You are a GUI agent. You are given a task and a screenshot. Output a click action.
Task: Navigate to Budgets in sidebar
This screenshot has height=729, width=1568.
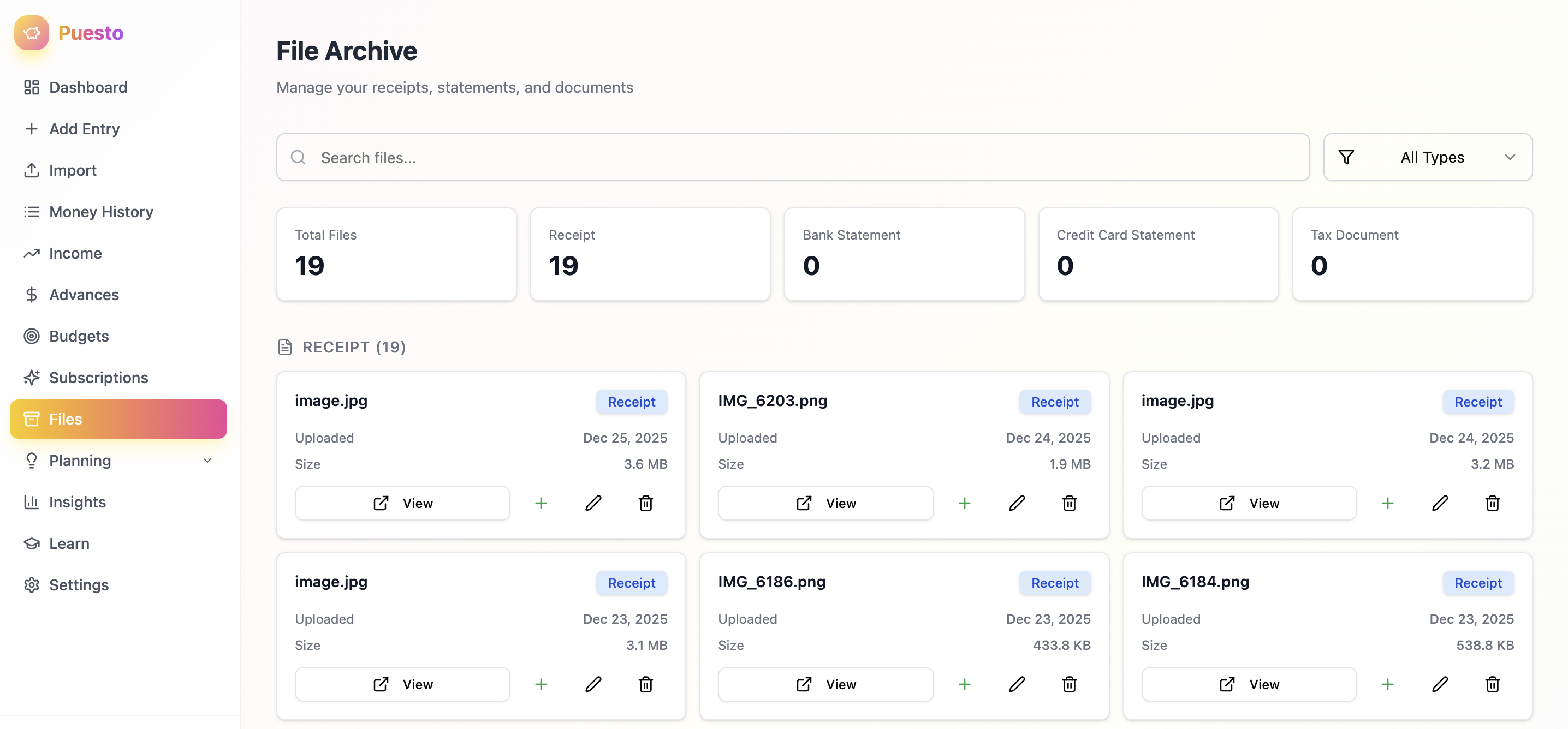79,336
